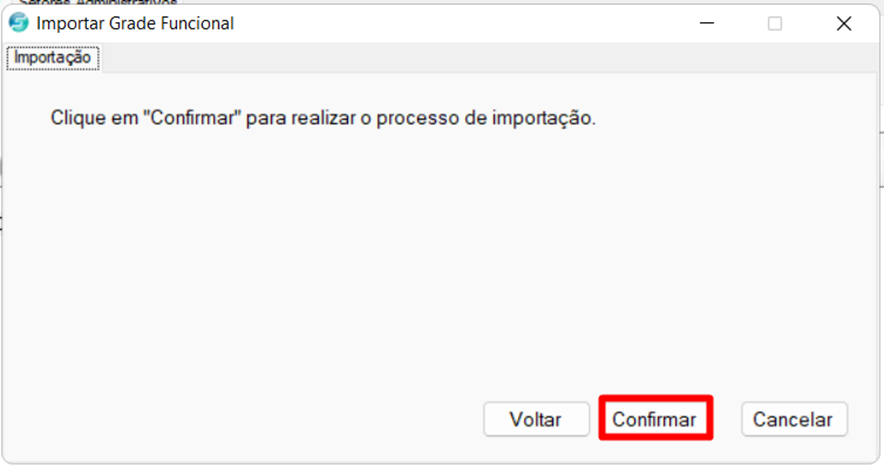The image size is (884, 468).
Task: Select the Importação tab
Action: click(52, 58)
